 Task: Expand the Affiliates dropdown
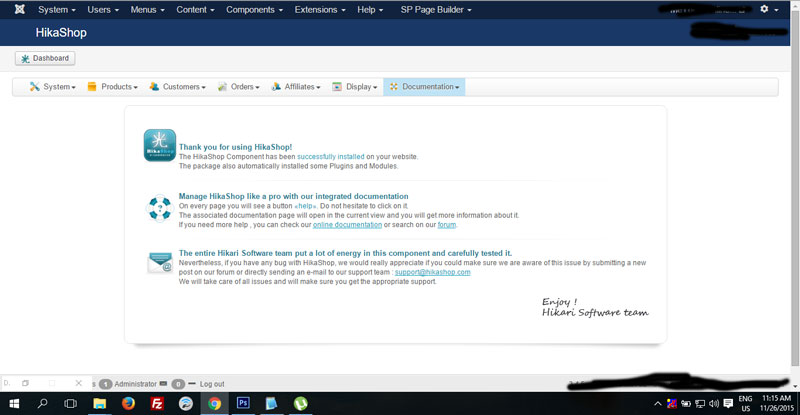[296, 87]
